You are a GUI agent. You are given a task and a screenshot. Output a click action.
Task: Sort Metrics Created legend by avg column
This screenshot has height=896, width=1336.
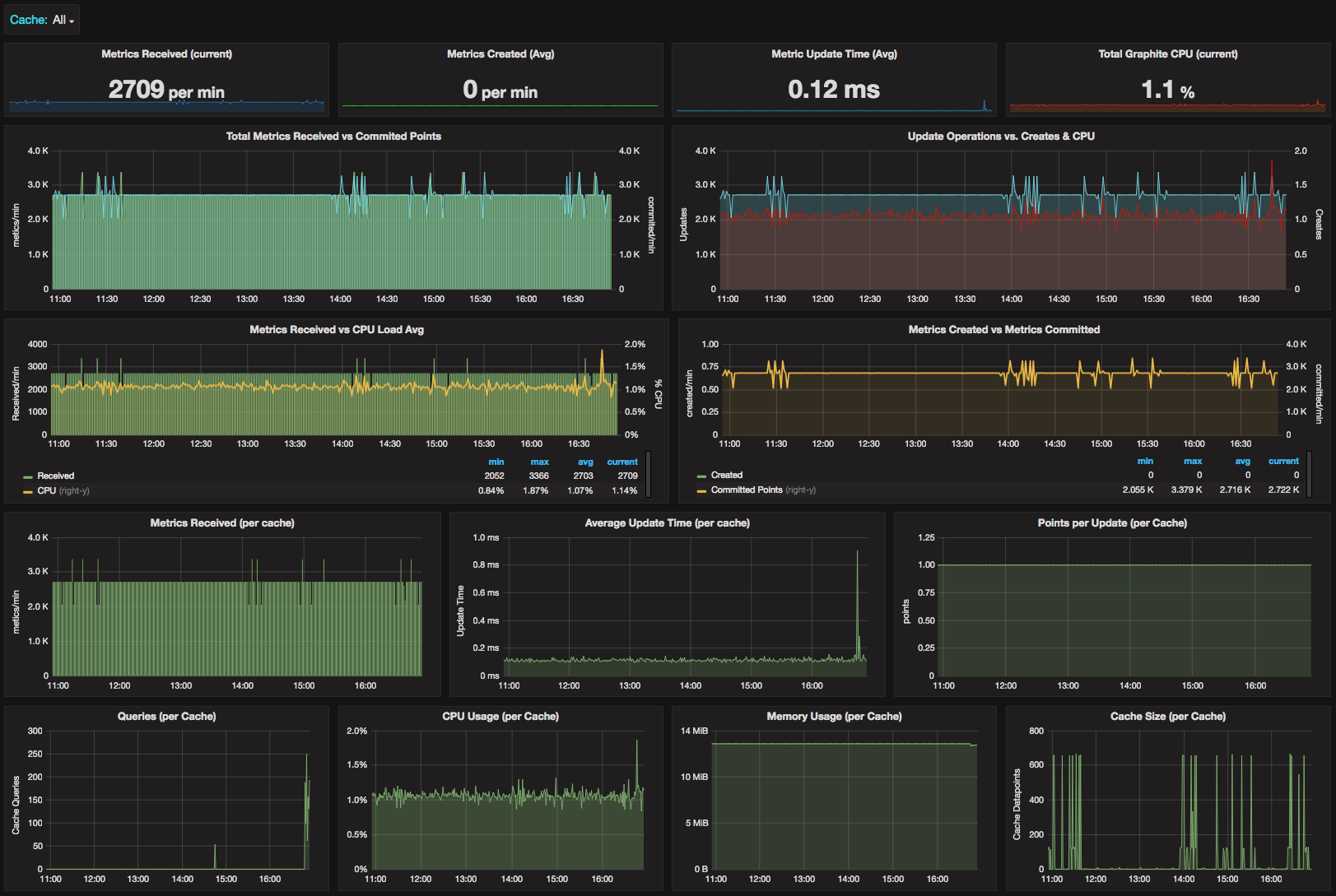pyautogui.click(x=1242, y=461)
